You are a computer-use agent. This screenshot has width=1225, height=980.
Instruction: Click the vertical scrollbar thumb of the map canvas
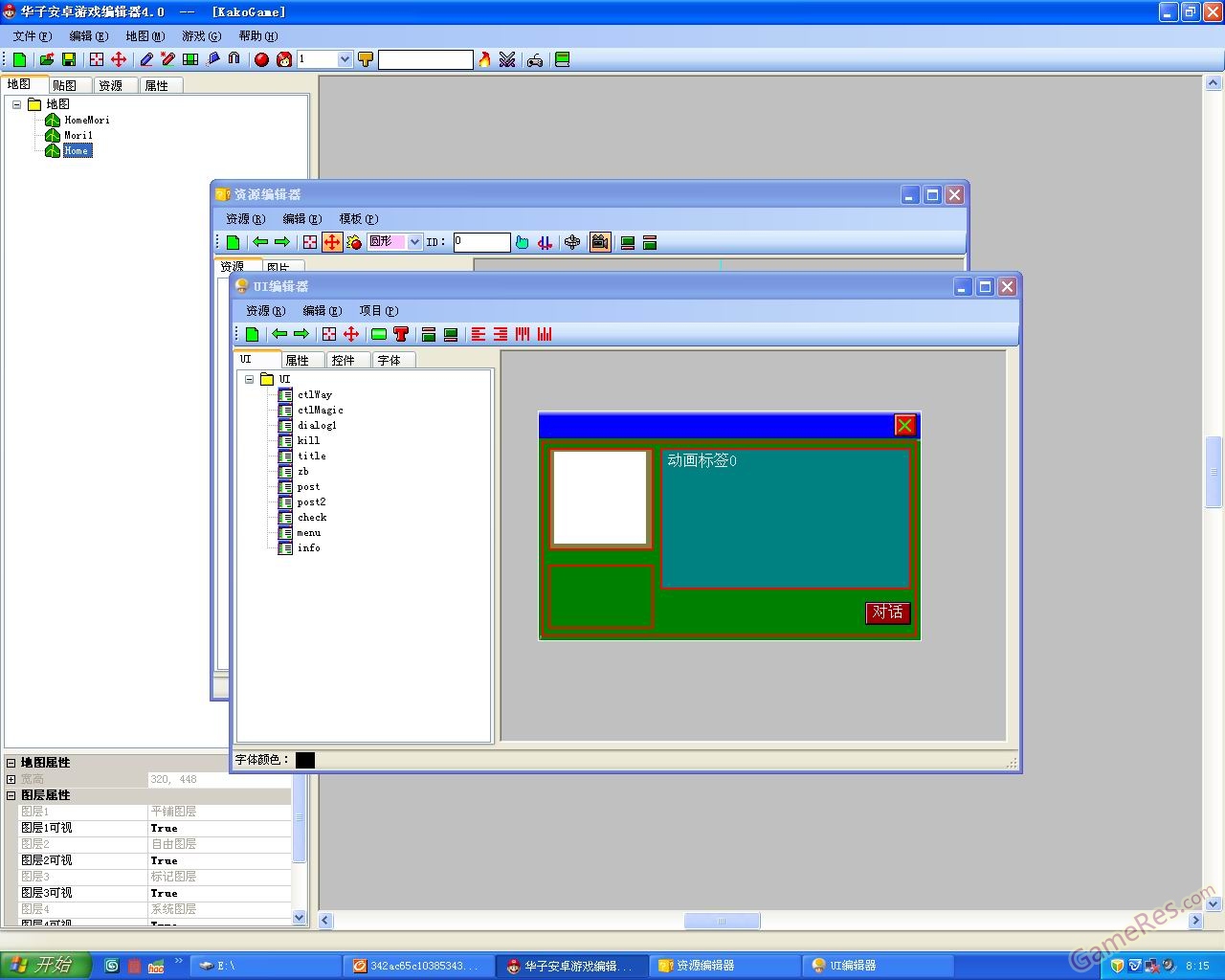click(x=1214, y=474)
